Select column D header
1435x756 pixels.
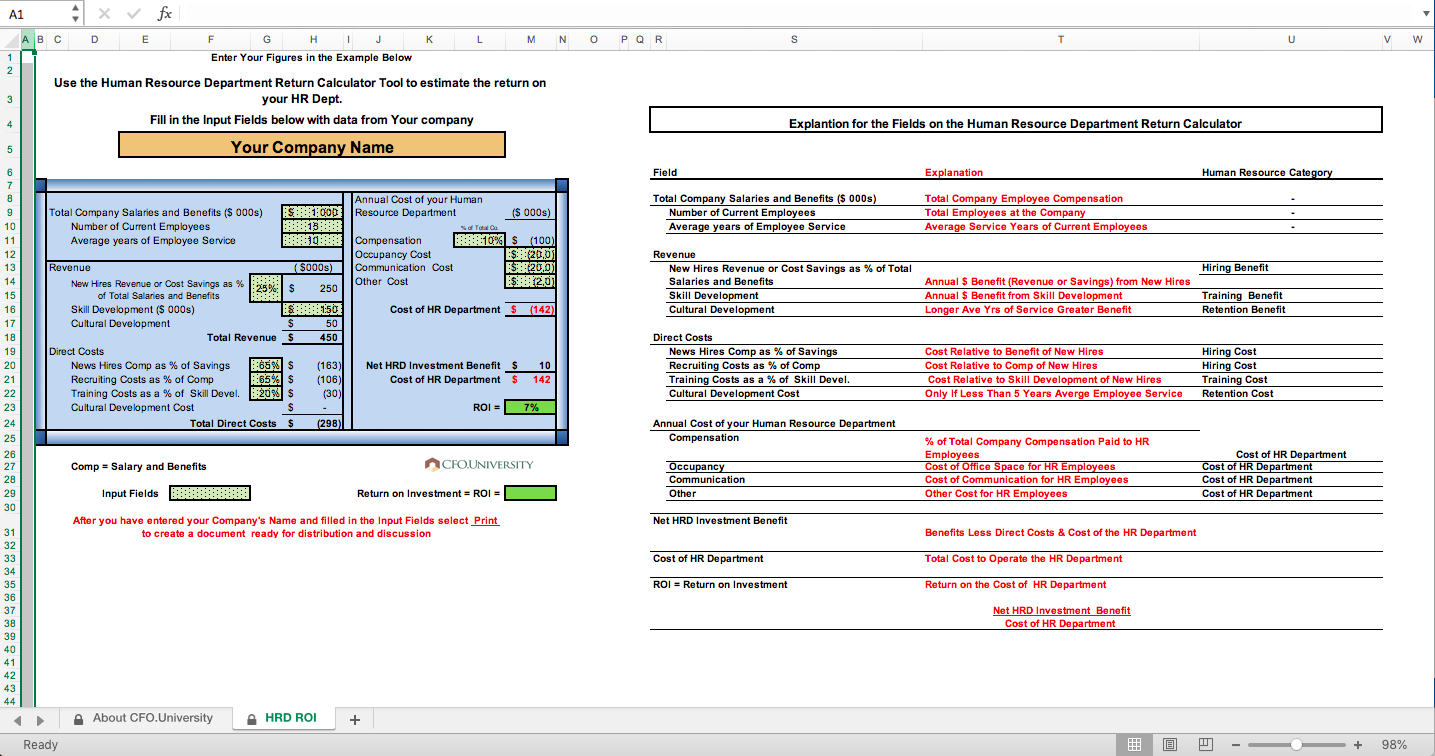[x=94, y=40]
